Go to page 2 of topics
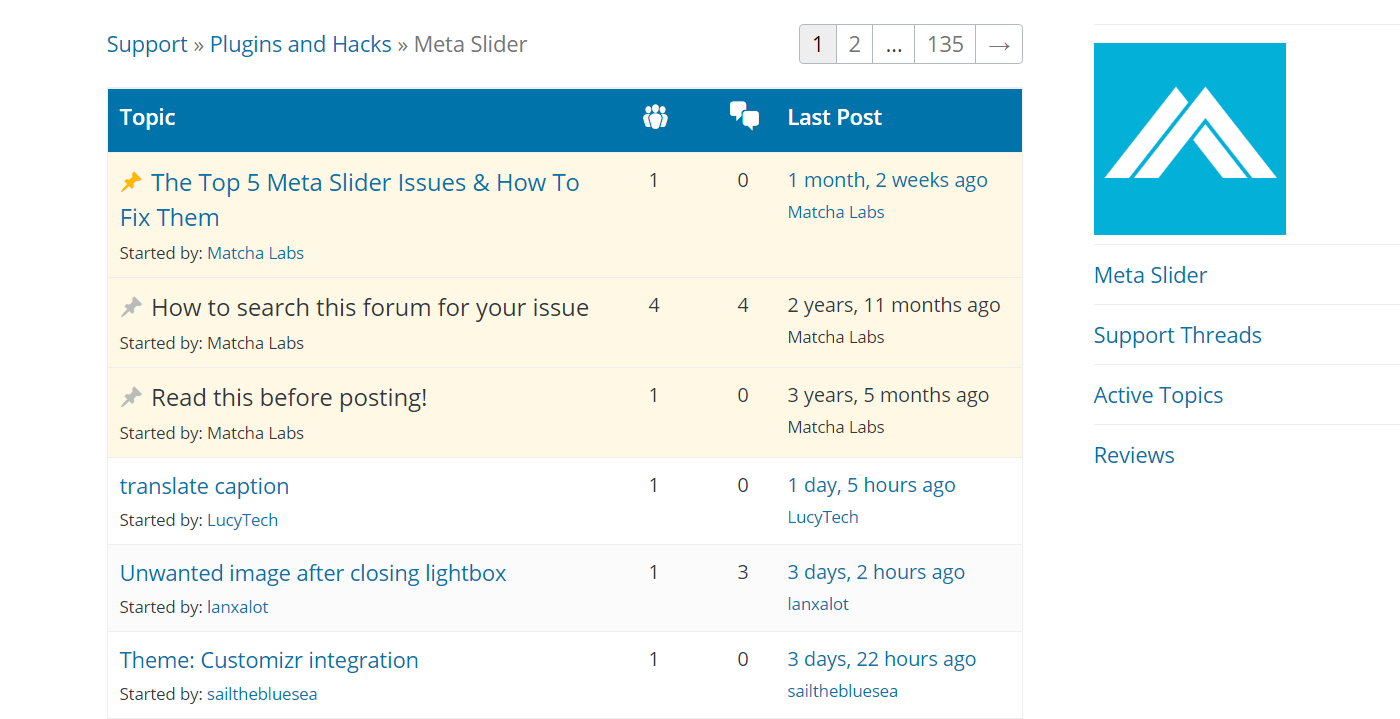The image size is (1400, 719). point(854,44)
